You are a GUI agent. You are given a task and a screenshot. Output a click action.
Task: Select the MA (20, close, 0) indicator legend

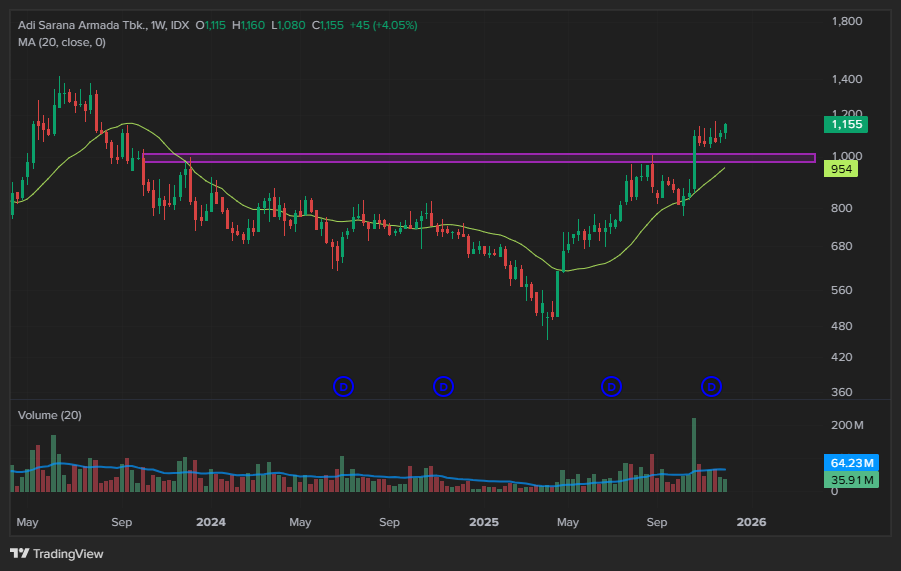coord(61,43)
